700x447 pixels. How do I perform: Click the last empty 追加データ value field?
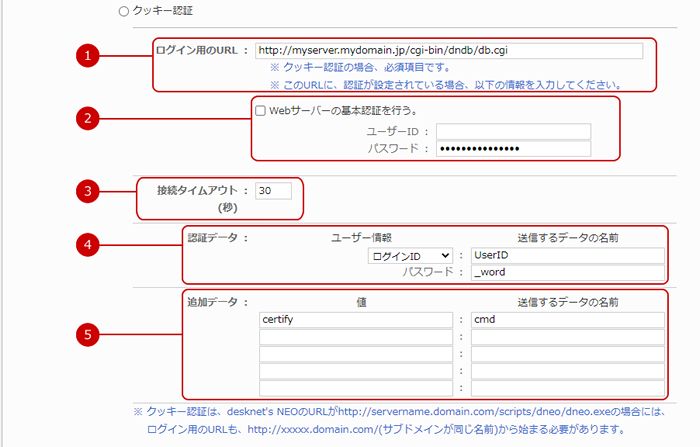click(354, 388)
